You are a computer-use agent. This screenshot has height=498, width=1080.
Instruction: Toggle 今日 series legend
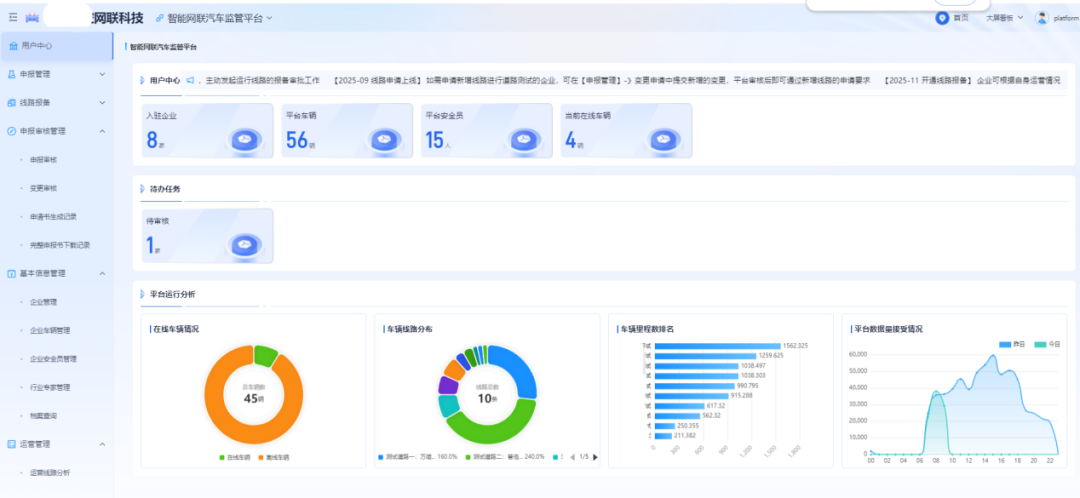tap(1046, 344)
